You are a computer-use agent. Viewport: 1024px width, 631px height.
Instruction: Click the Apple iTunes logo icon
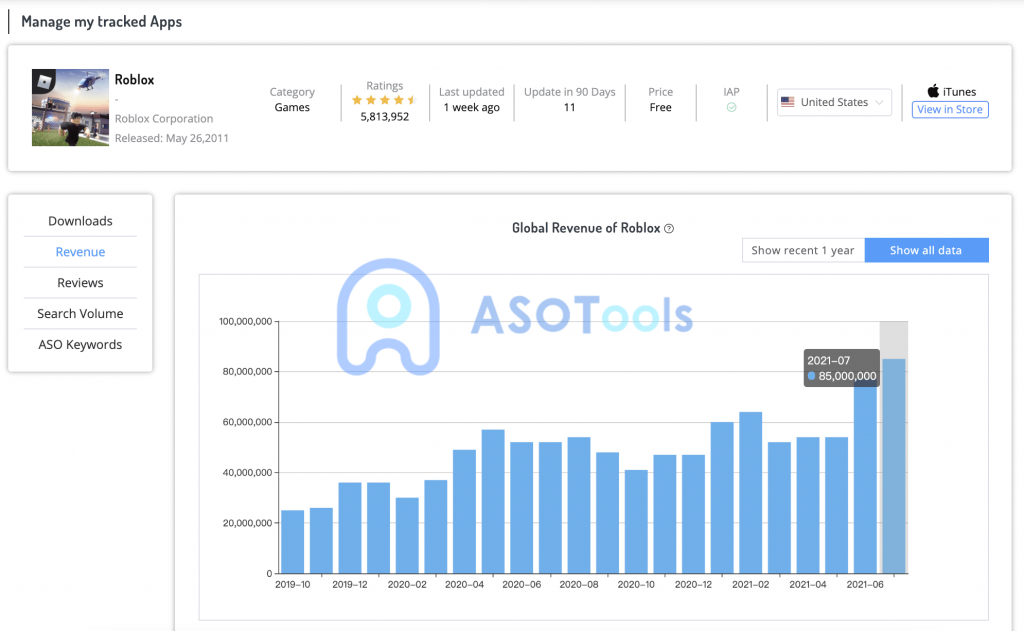coord(933,91)
